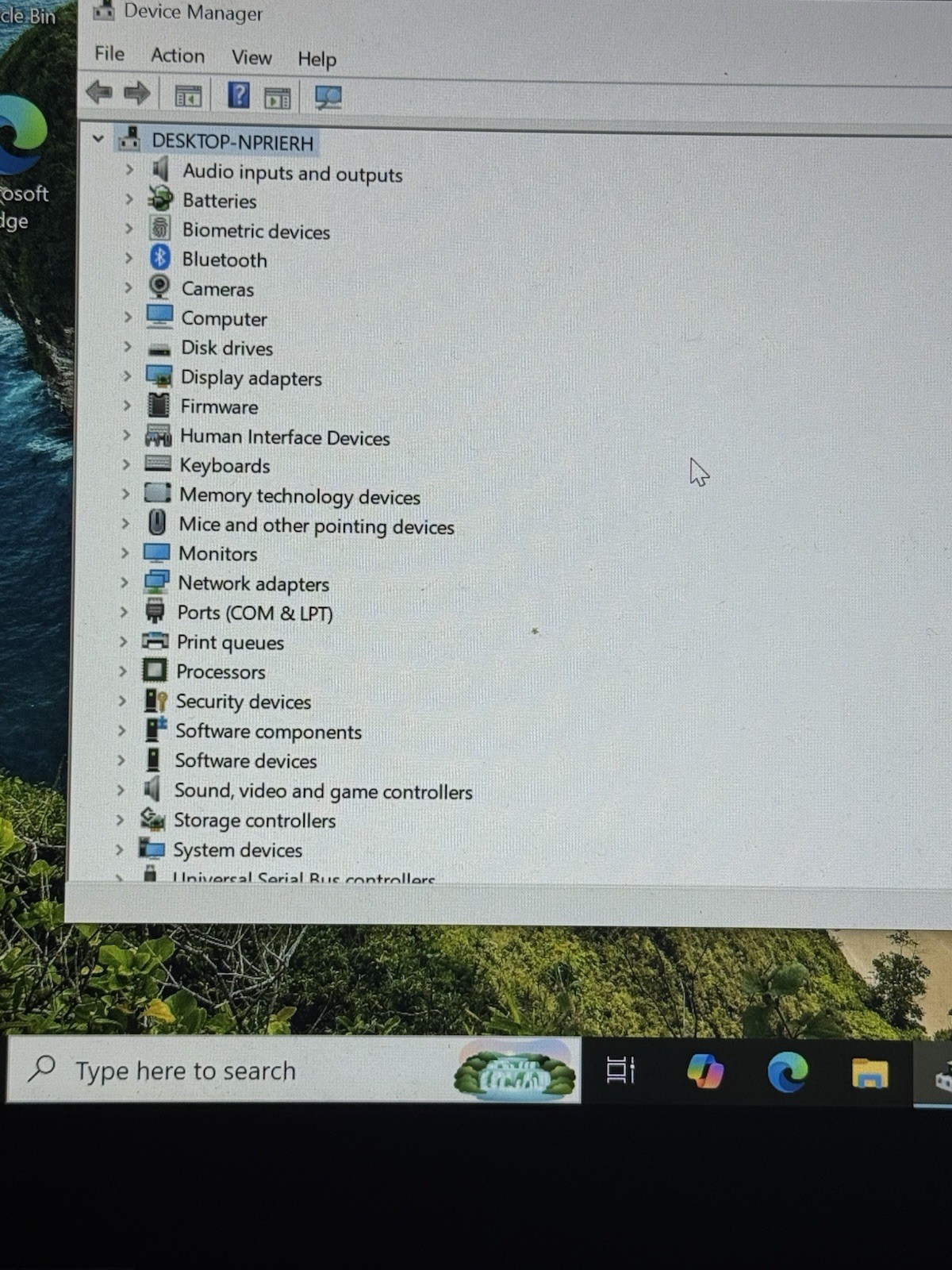Select the Software devices row
The width and height of the screenshot is (952, 1270).
pyautogui.click(x=245, y=760)
